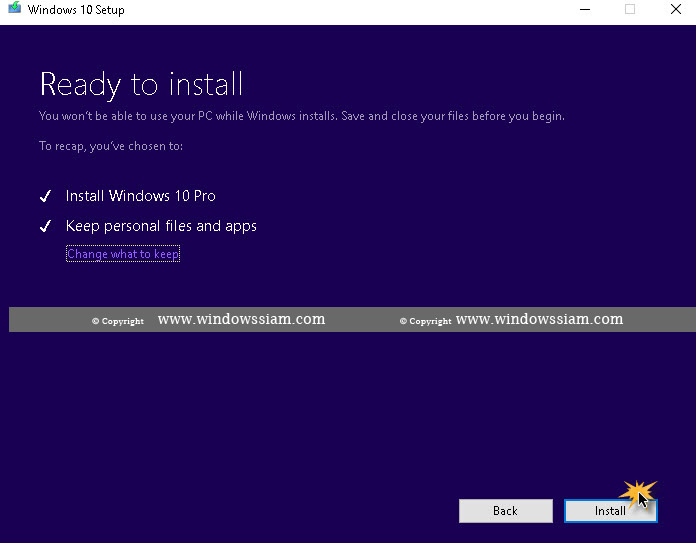
Task: Click the disabled maximize button
Action: [x=630, y=9]
